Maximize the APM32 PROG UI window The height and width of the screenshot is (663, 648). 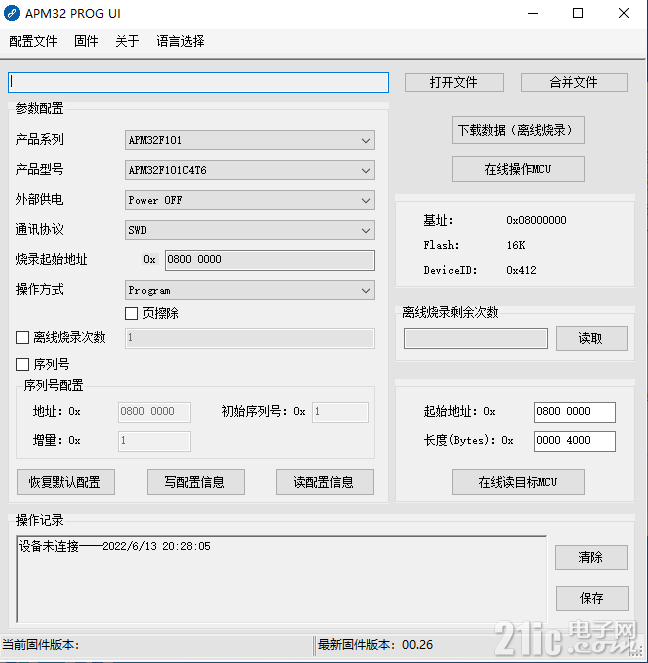coord(578,14)
